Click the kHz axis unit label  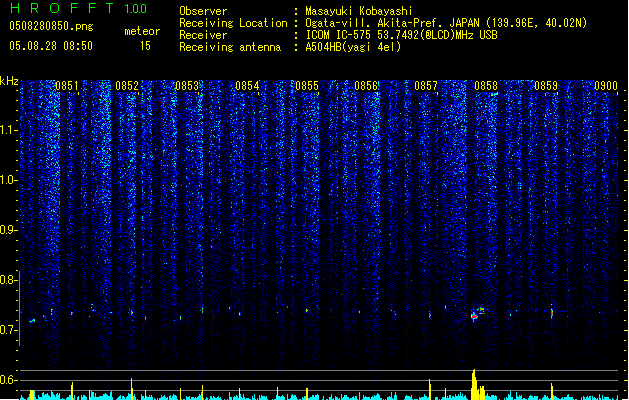click(9, 81)
